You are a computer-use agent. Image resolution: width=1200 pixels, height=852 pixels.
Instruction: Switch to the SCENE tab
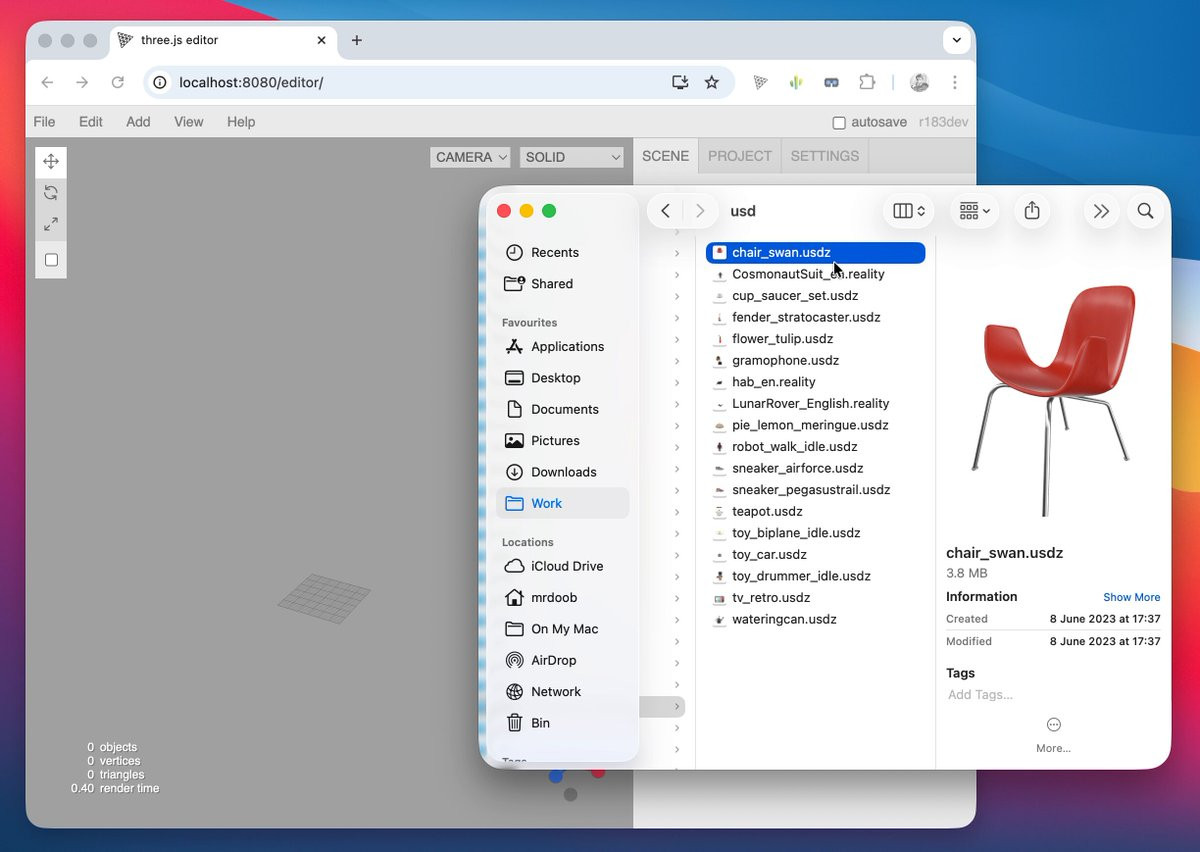coord(666,156)
